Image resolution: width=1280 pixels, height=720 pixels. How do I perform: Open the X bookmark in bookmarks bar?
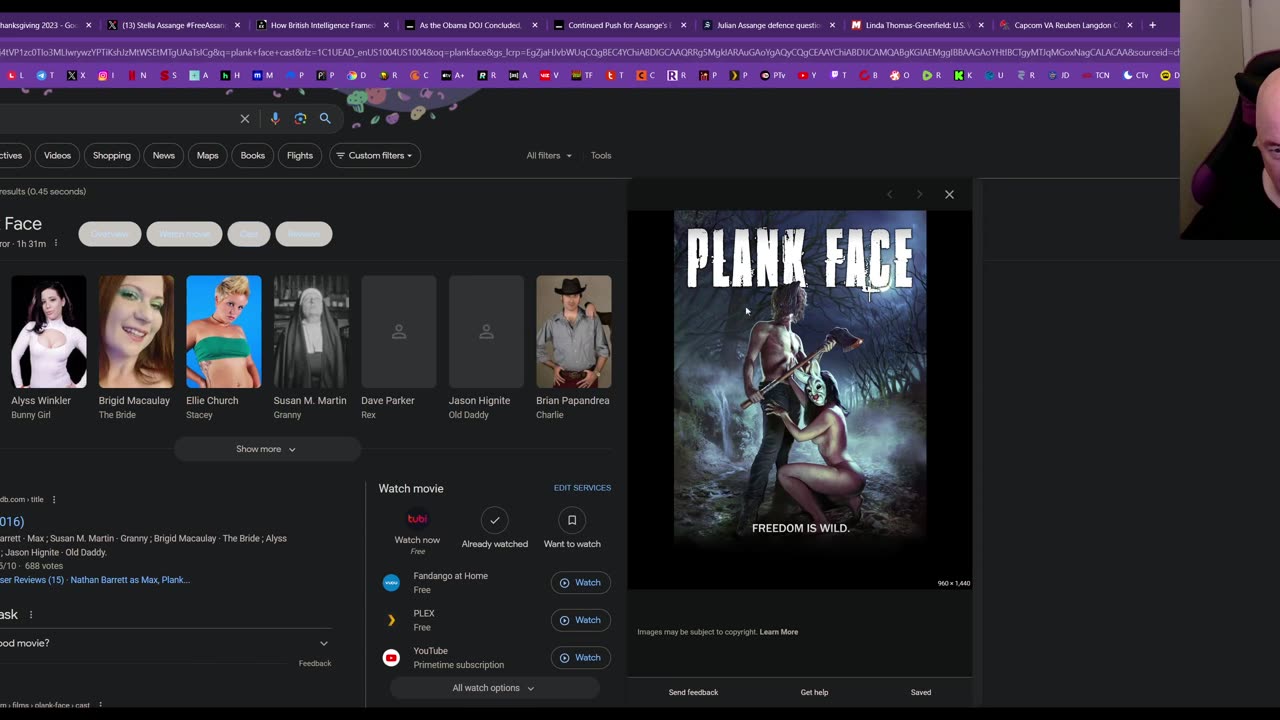click(76, 75)
